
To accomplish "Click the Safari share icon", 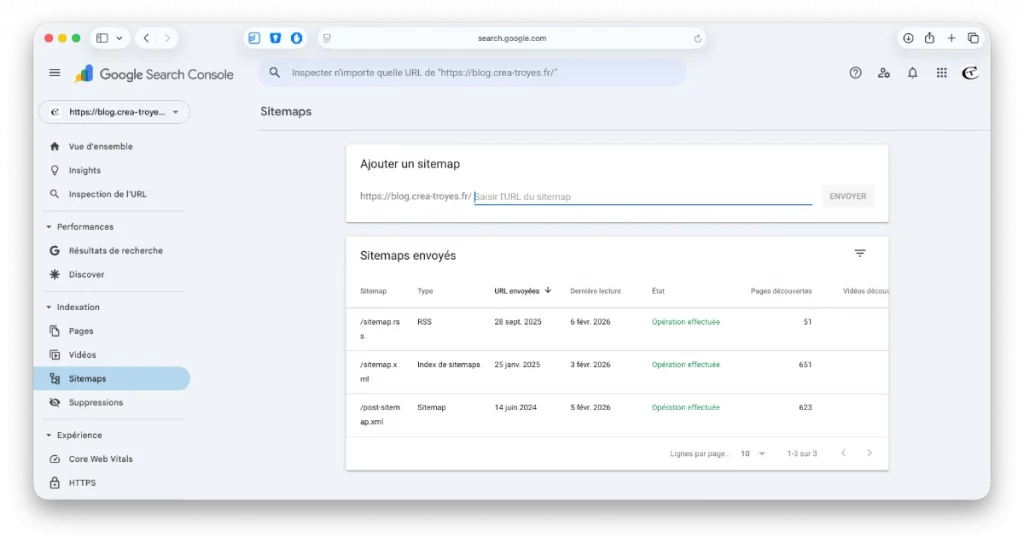I will pos(929,39).
